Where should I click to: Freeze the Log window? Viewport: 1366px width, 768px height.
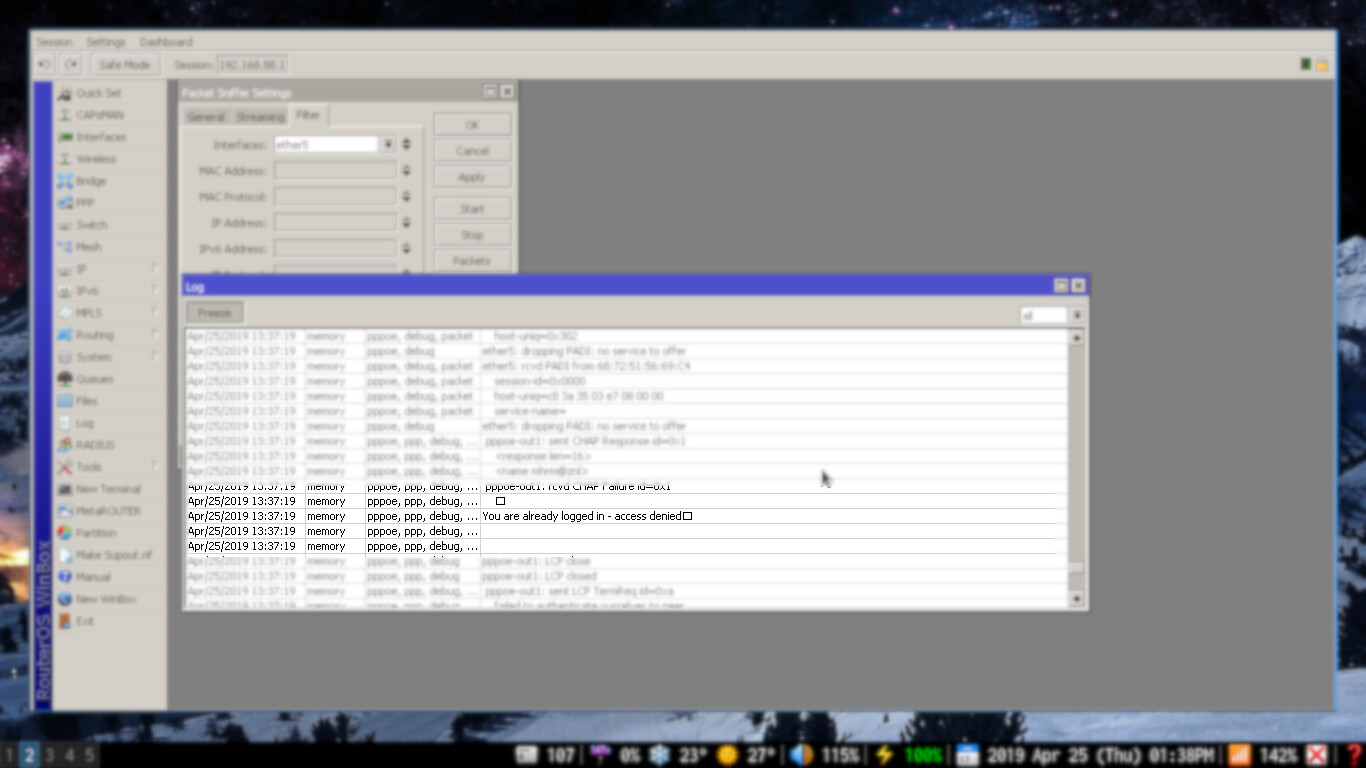tap(214, 313)
